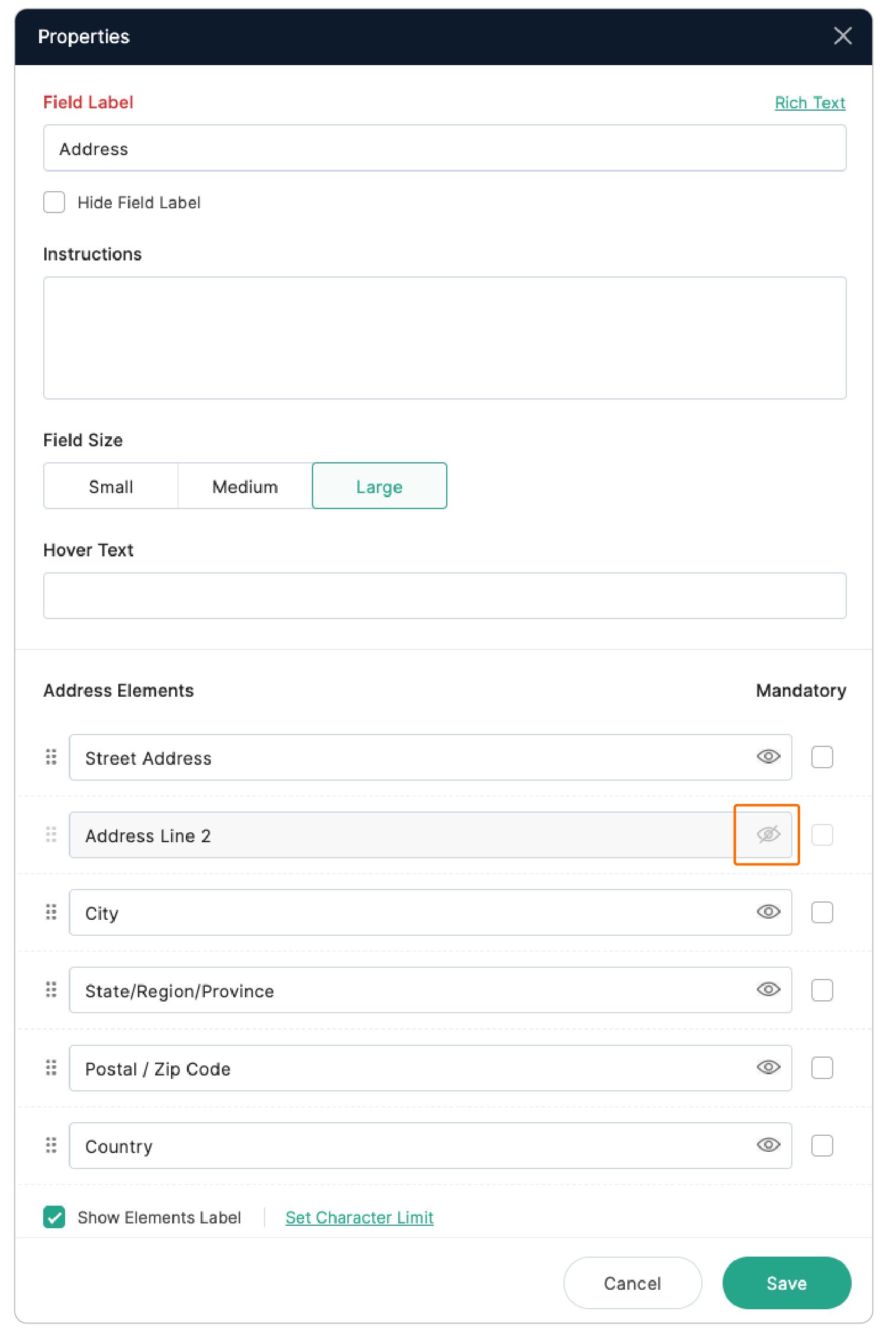Show the hidden Address Line 2 element
This screenshot has width=896, height=1343.
[x=766, y=835]
